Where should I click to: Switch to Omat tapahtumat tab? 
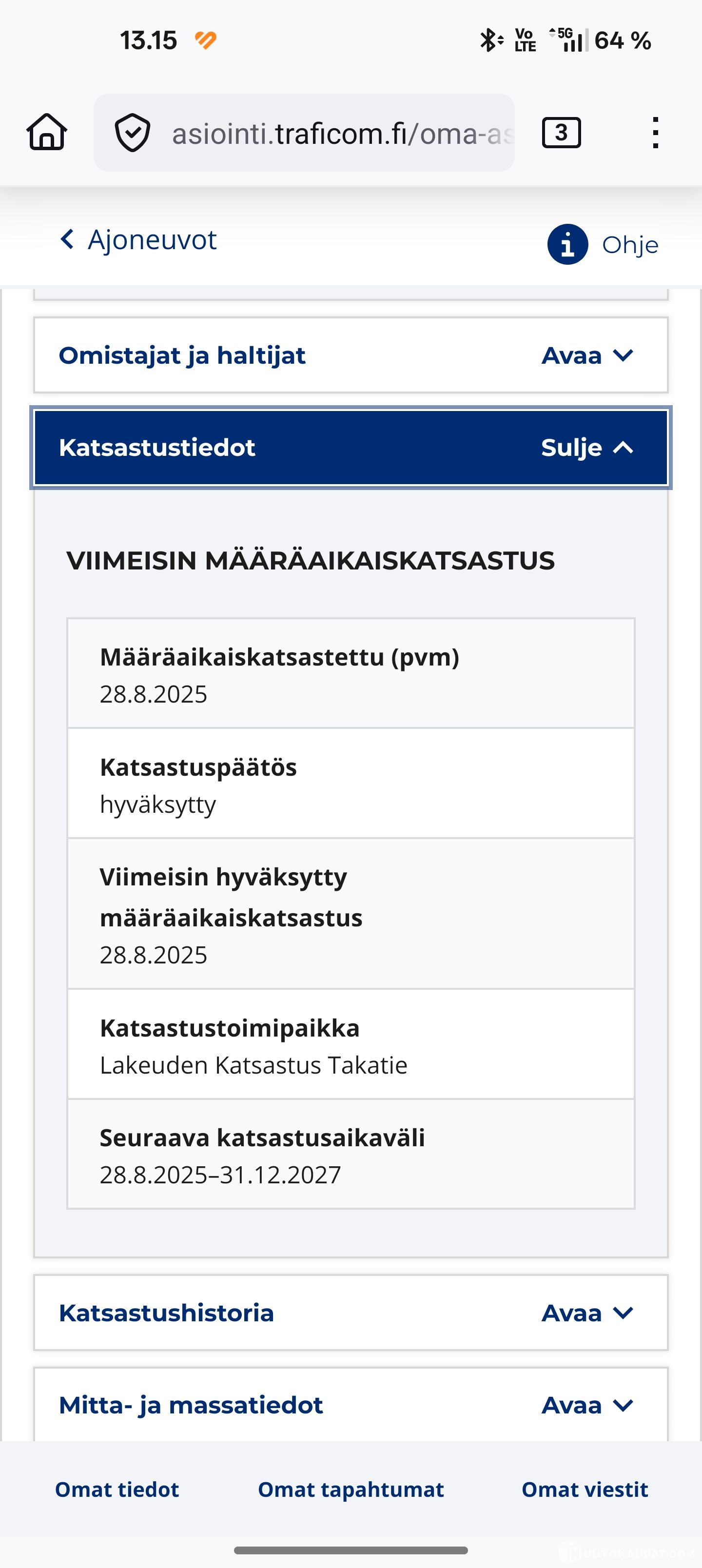click(351, 1490)
